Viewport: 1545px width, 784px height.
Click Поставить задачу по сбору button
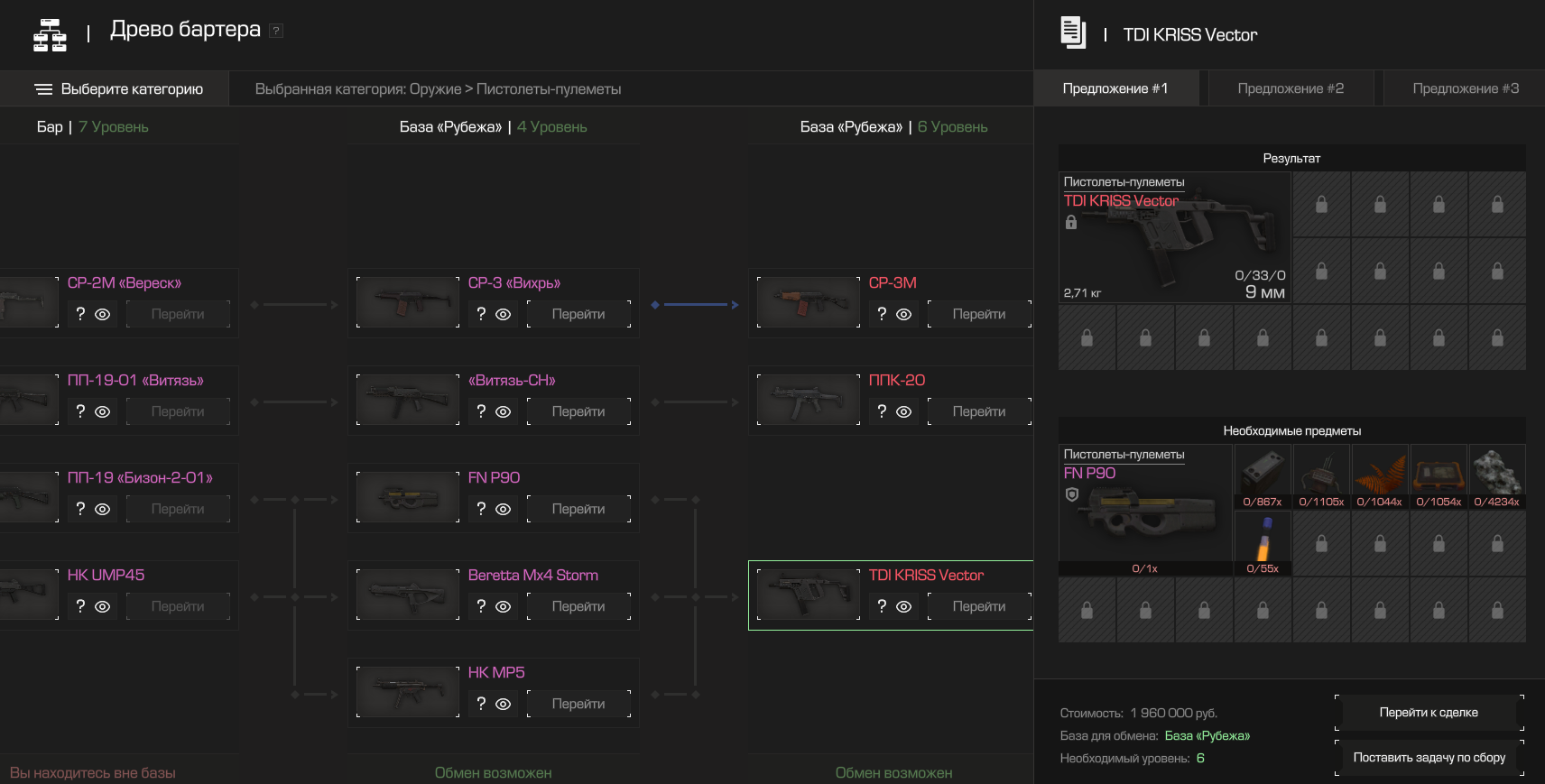(x=1429, y=758)
